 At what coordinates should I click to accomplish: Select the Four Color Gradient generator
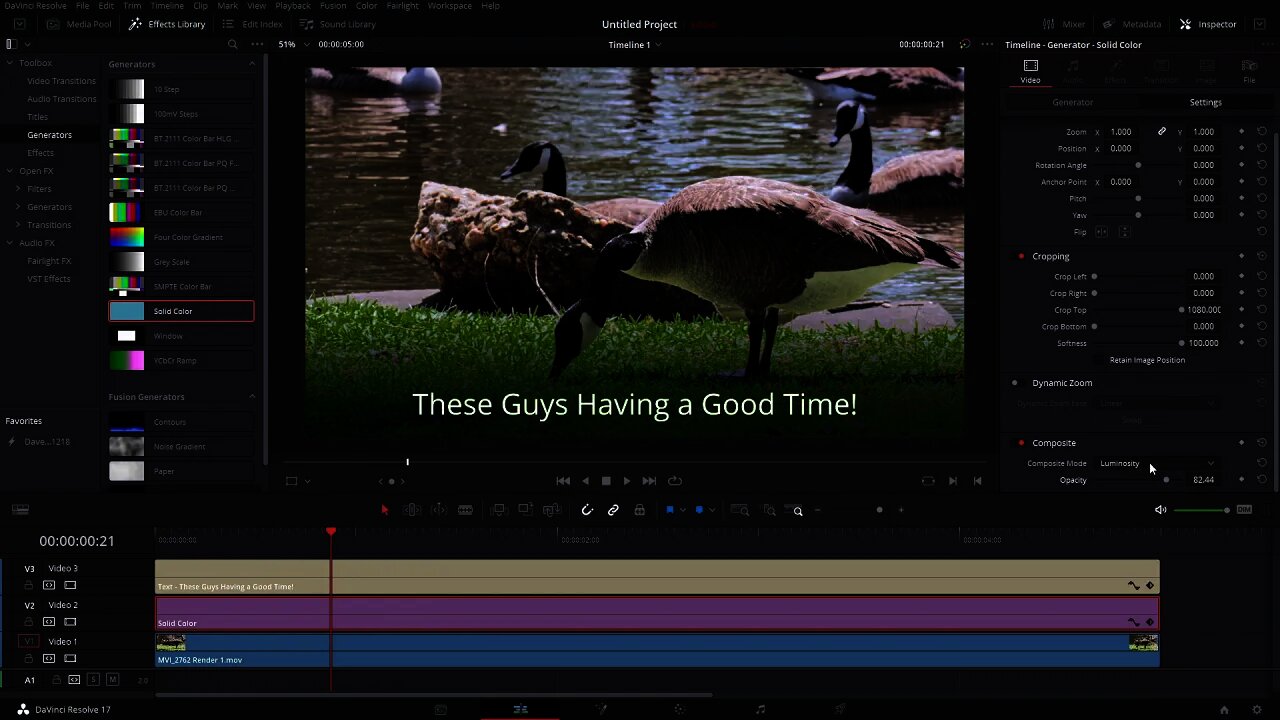(181, 237)
